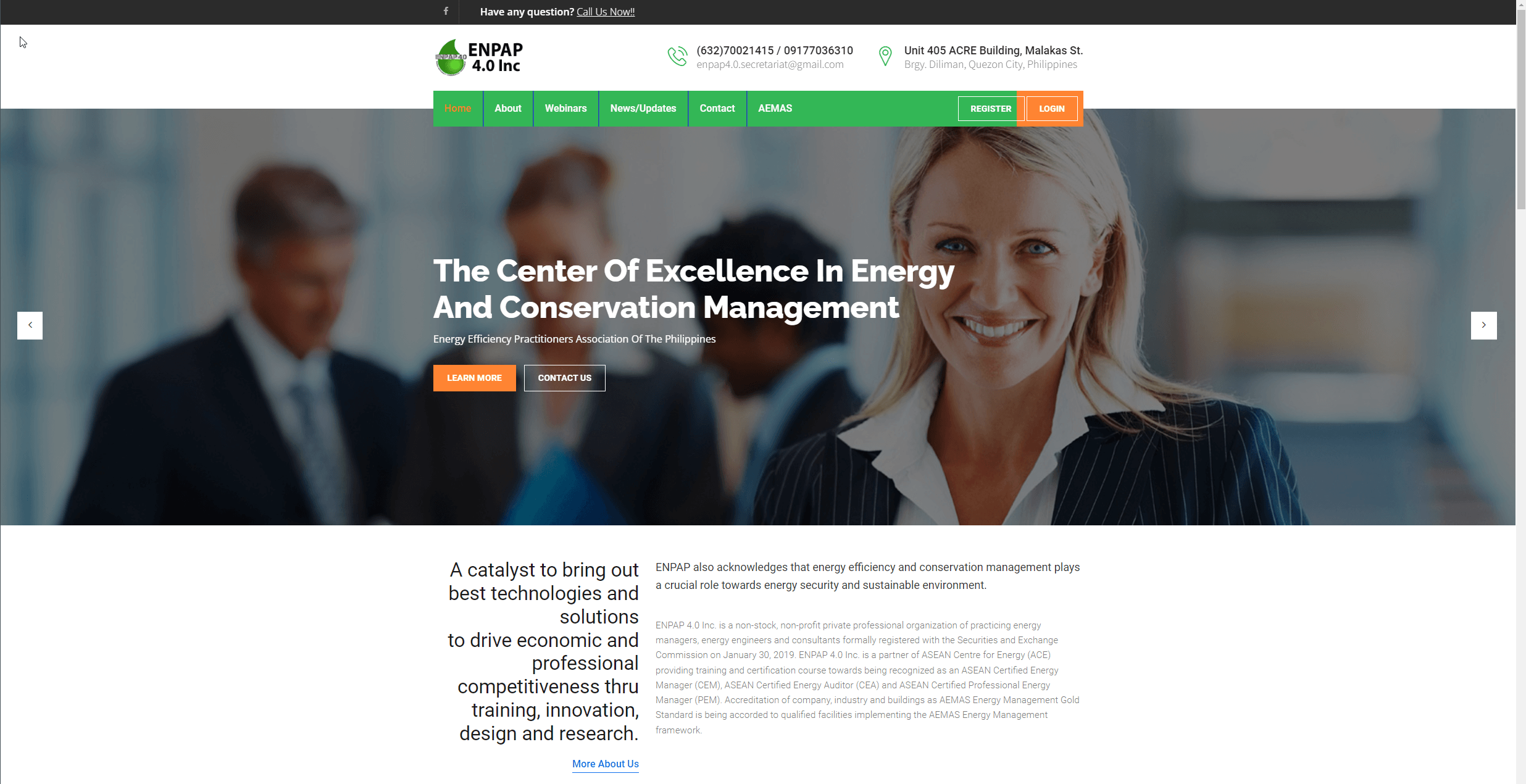Select the Webinars navigation tab
The width and height of the screenshot is (1526, 784).
click(565, 108)
